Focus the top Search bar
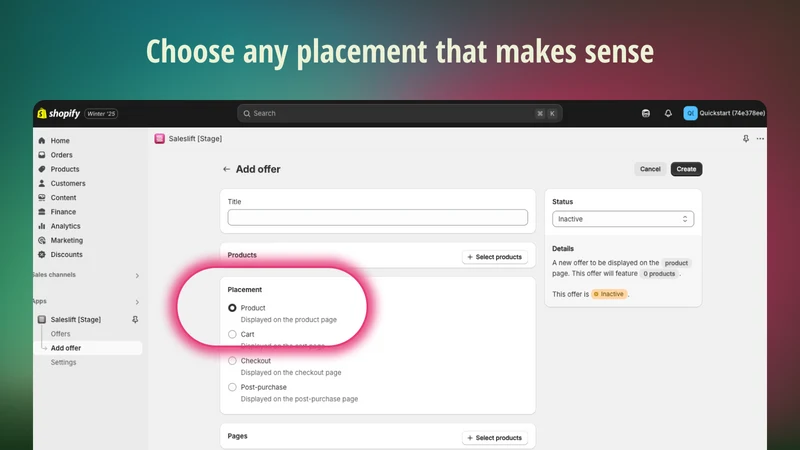This screenshot has width=800, height=450. tap(399, 113)
